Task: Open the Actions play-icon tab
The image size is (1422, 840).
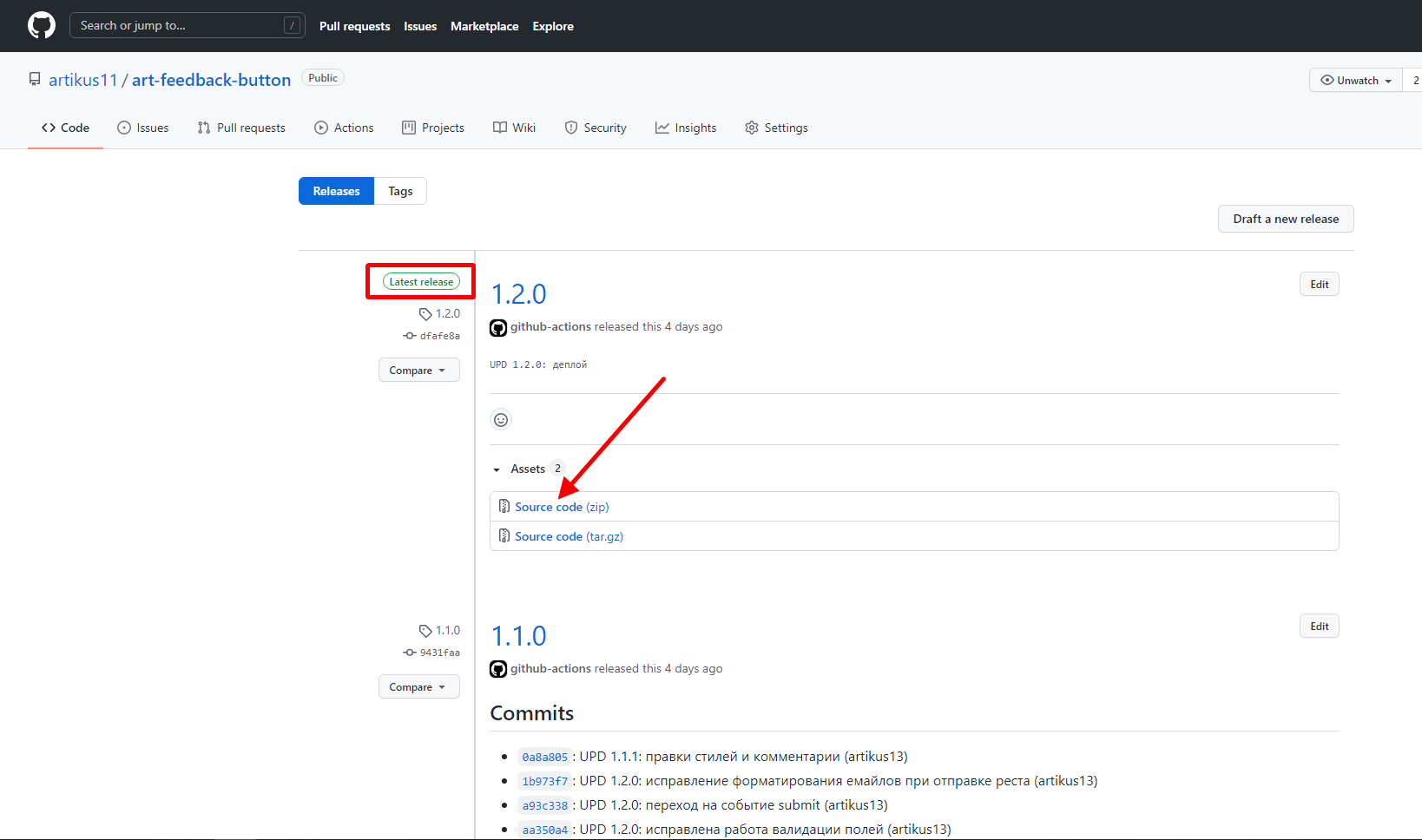Action: click(x=345, y=128)
